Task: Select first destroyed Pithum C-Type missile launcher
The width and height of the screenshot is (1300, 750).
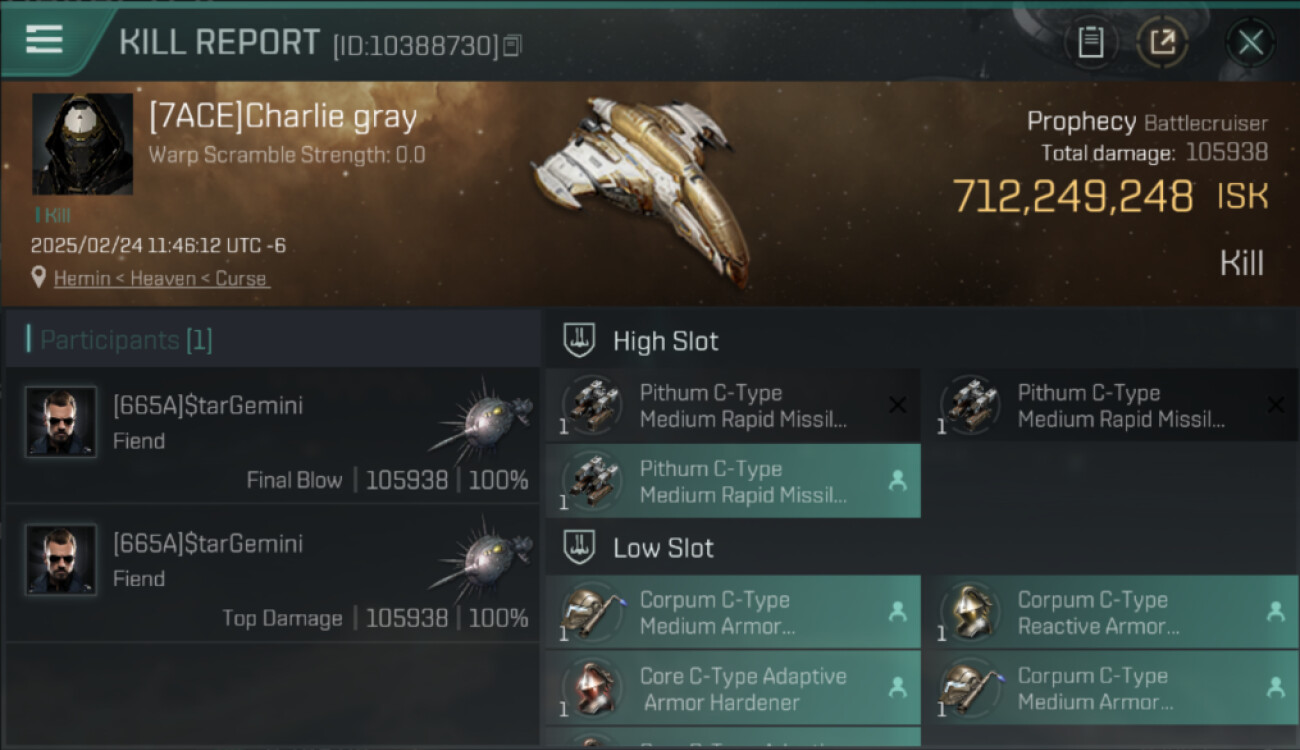Action: tap(732, 405)
